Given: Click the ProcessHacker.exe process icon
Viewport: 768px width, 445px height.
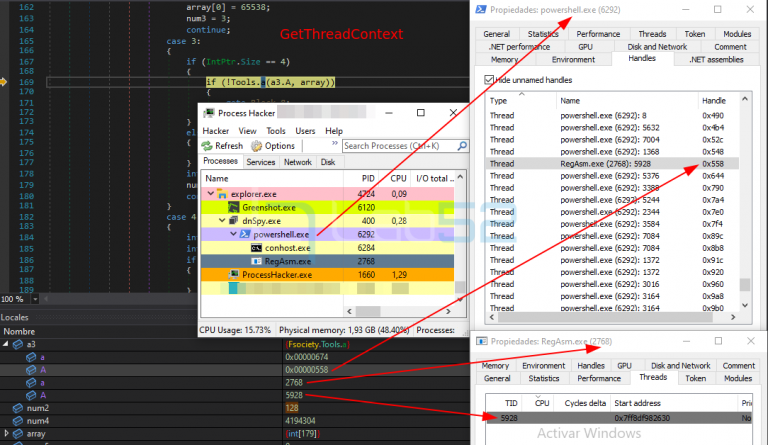Looking at the screenshot, I should (234, 274).
